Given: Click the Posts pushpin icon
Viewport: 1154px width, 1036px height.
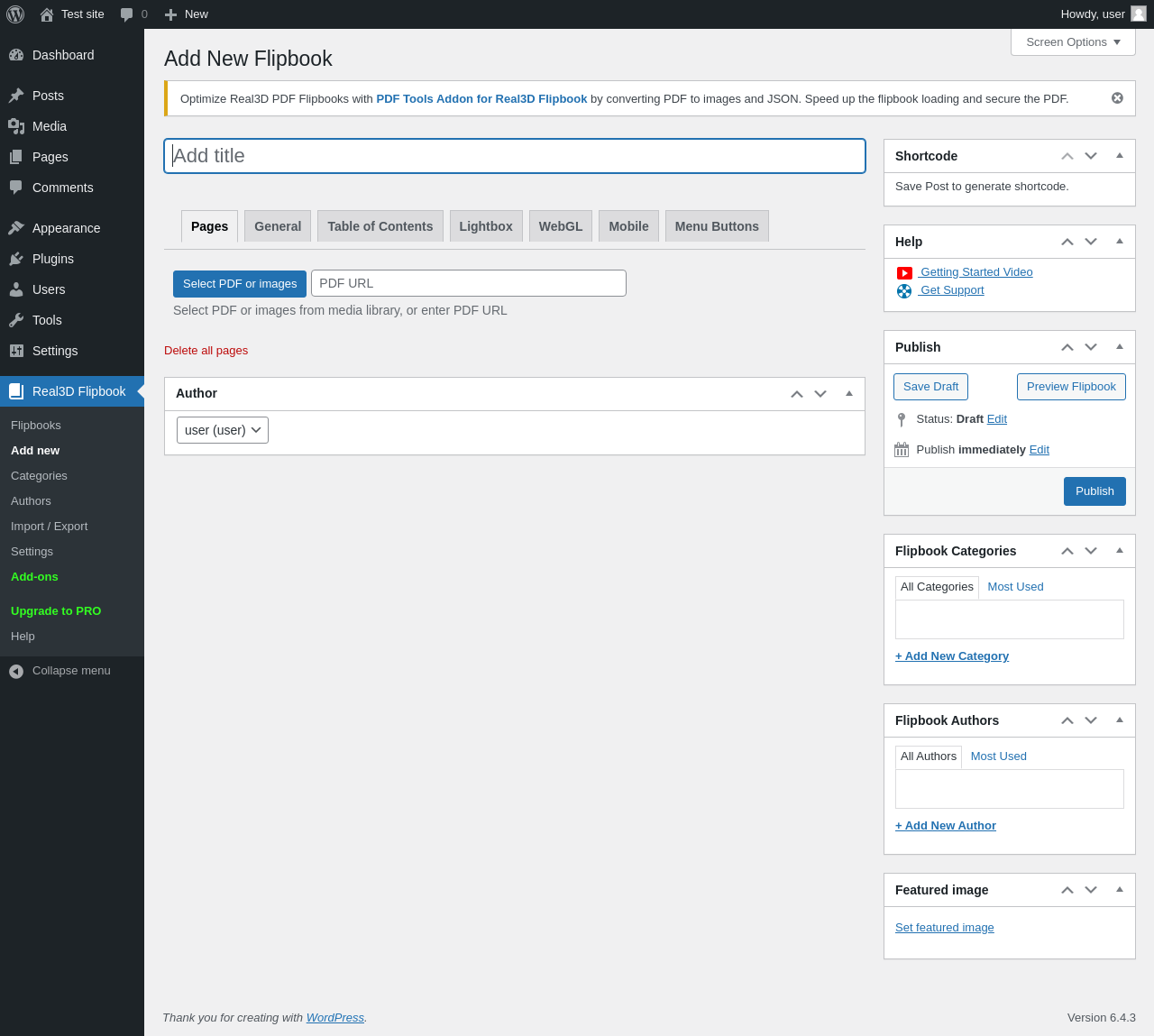Looking at the screenshot, I should click(x=16, y=96).
